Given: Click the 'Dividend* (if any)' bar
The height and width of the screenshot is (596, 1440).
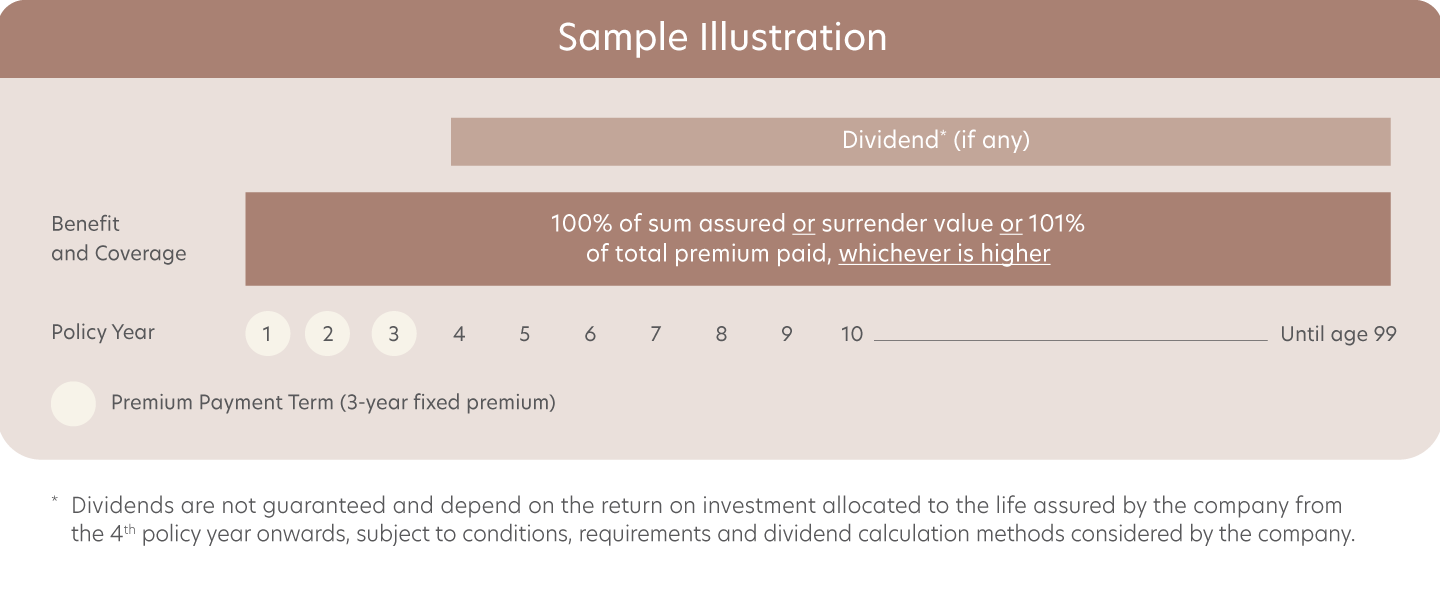Looking at the screenshot, I should pos(920,141).
